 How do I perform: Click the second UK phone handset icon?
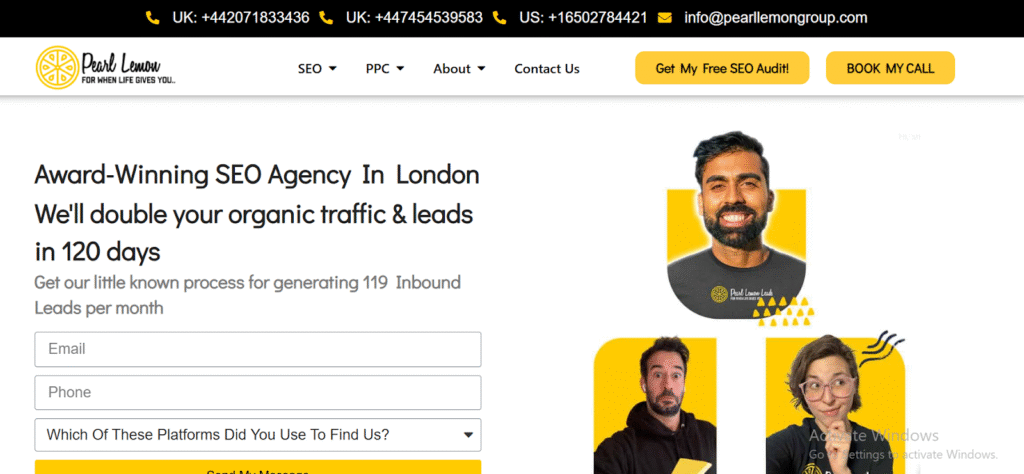click(326, 18)
